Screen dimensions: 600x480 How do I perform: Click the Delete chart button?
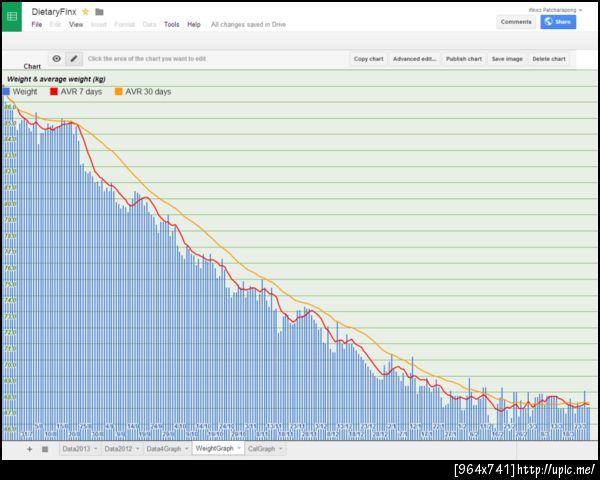click(x=549, y=59)
